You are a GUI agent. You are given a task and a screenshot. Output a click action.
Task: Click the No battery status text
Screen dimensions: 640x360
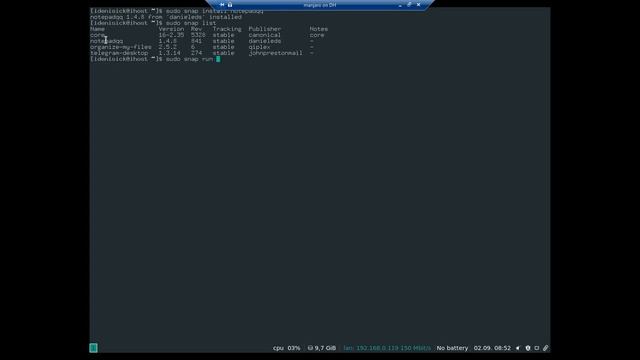tap(452, 348)
